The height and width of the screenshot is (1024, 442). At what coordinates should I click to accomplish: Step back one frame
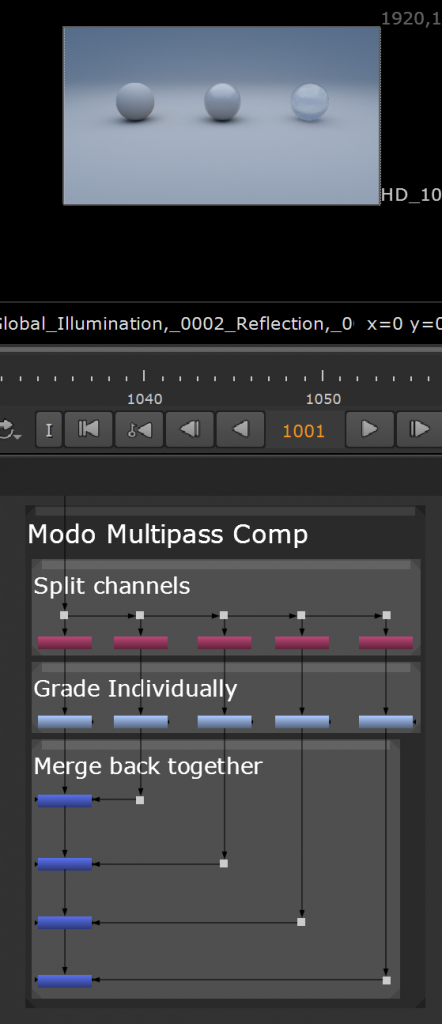[189, 430]
